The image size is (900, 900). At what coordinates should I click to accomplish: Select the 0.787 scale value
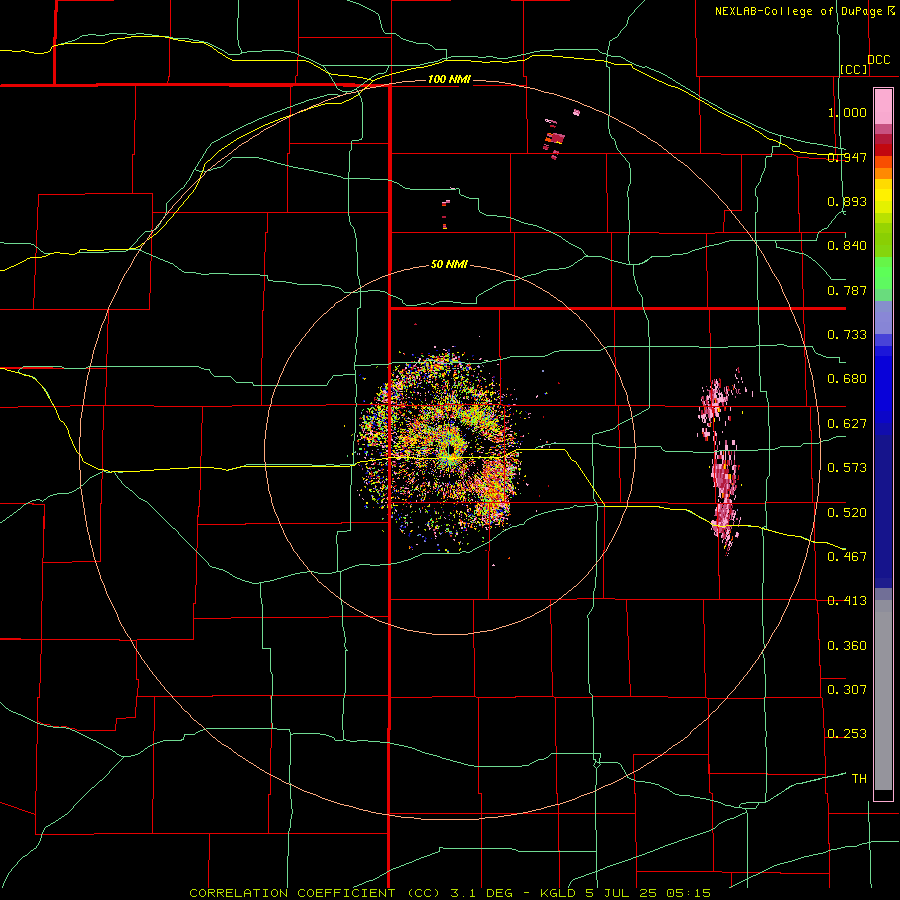(847, 290)
